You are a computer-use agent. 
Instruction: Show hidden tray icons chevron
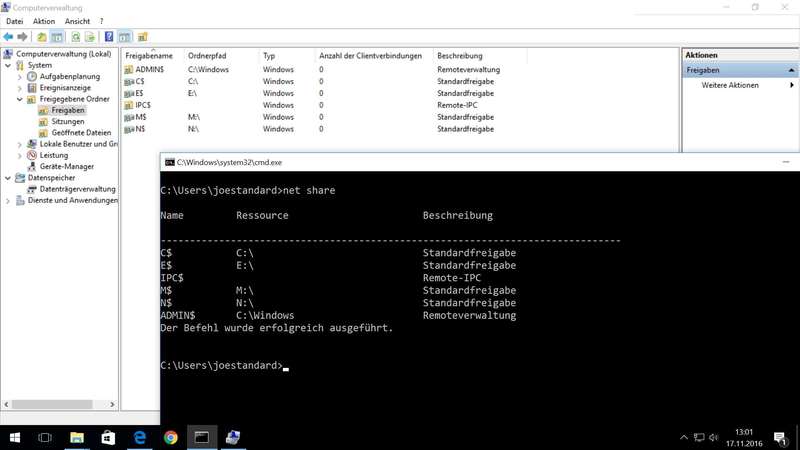[684, 438]
